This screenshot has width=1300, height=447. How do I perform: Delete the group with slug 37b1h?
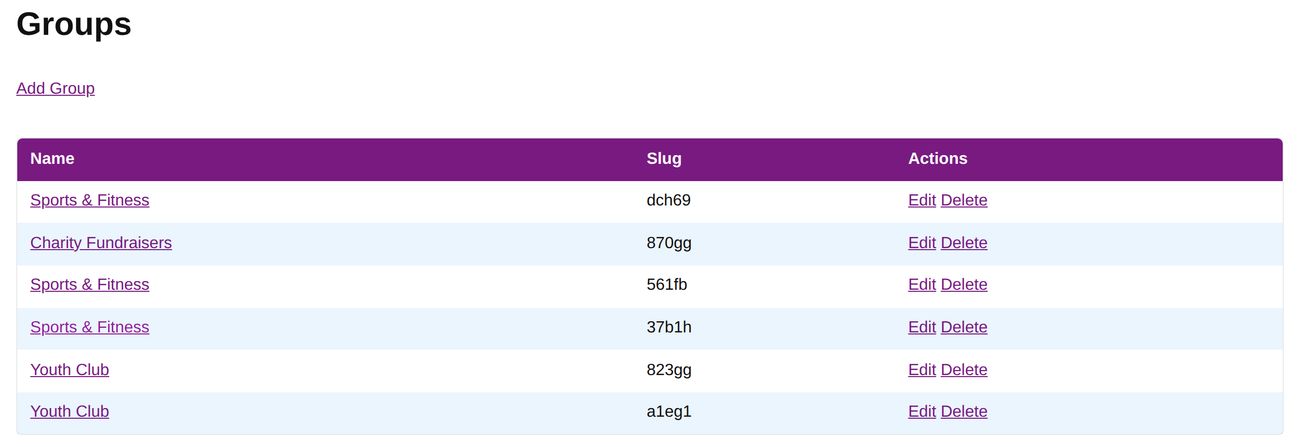964,327
